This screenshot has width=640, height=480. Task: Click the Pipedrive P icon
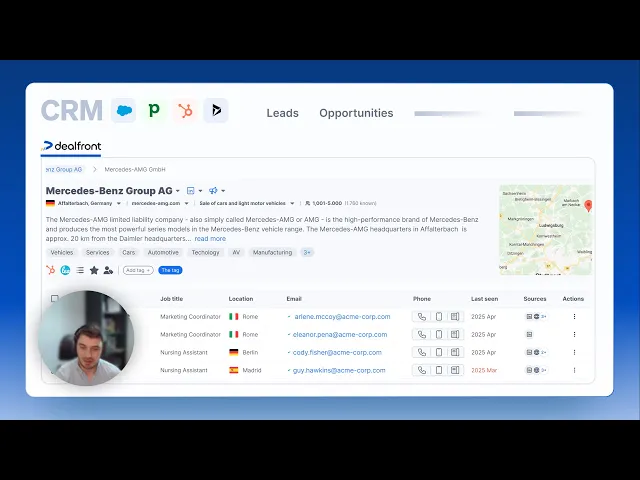(x=154, y=111)
